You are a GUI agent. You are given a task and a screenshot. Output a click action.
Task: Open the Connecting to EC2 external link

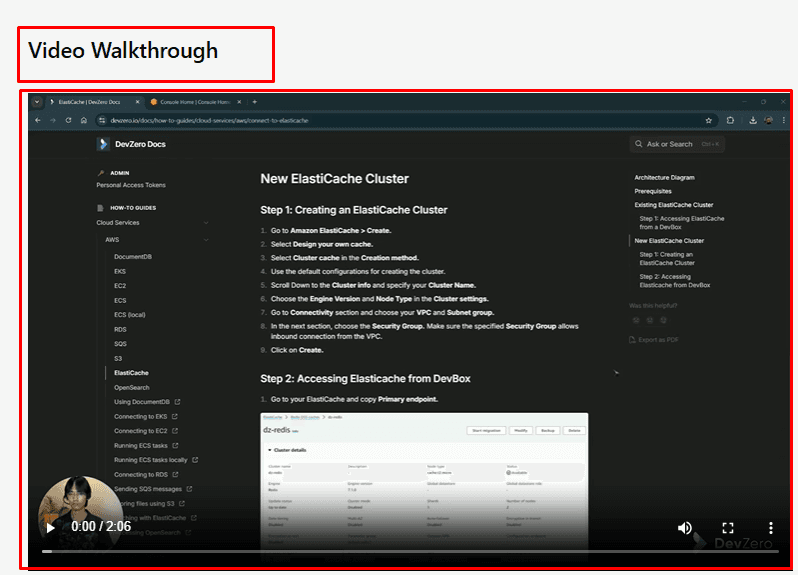[x=146, y=431]
